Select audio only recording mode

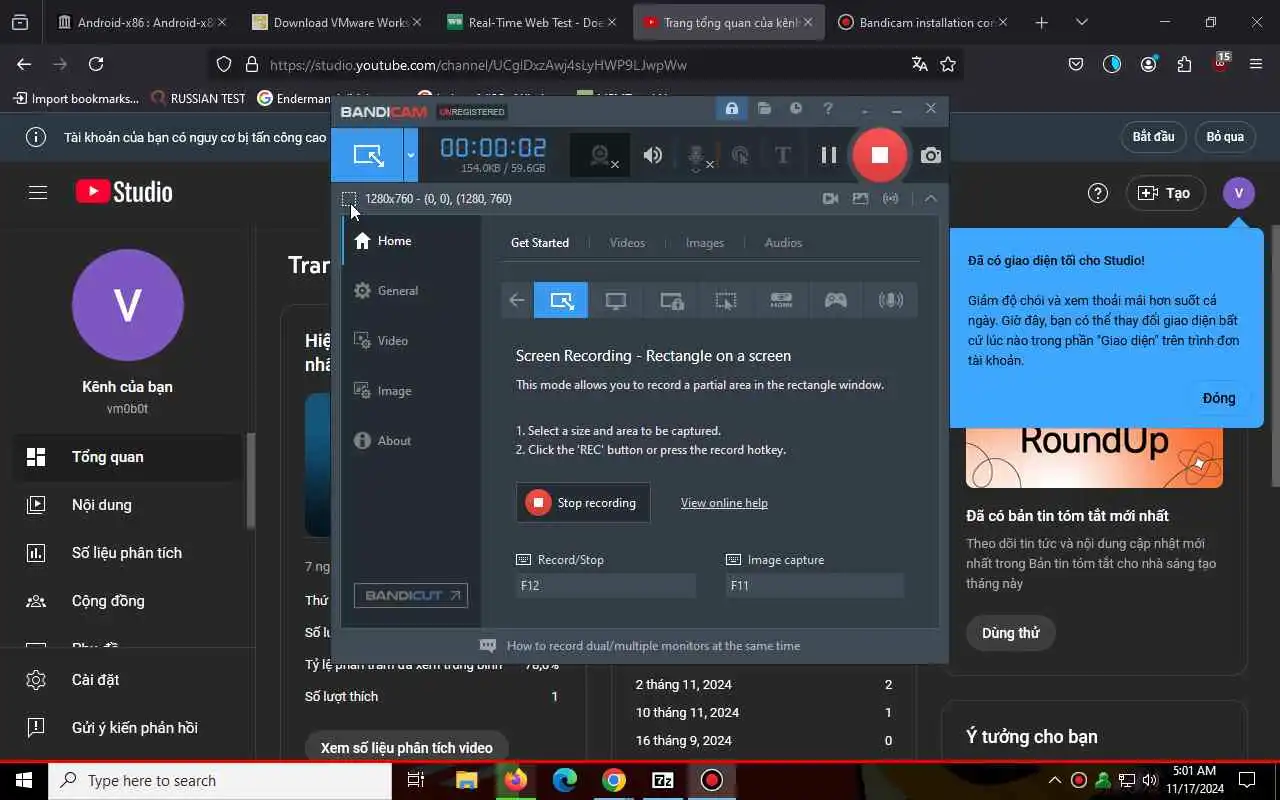[890, 300]
